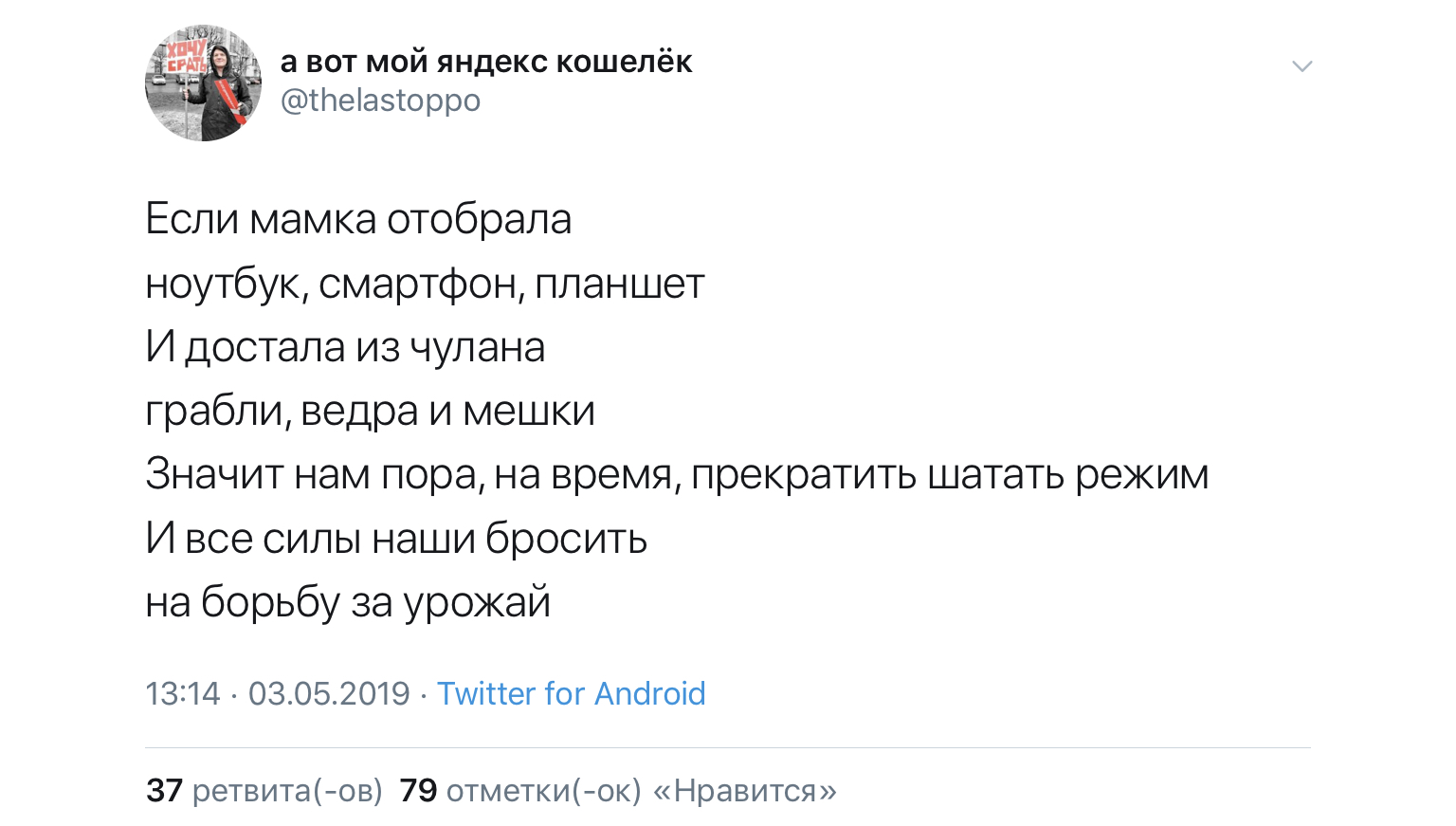Click the word «Нравится» in the stats
1456x826 pixels.
(745, 790)
